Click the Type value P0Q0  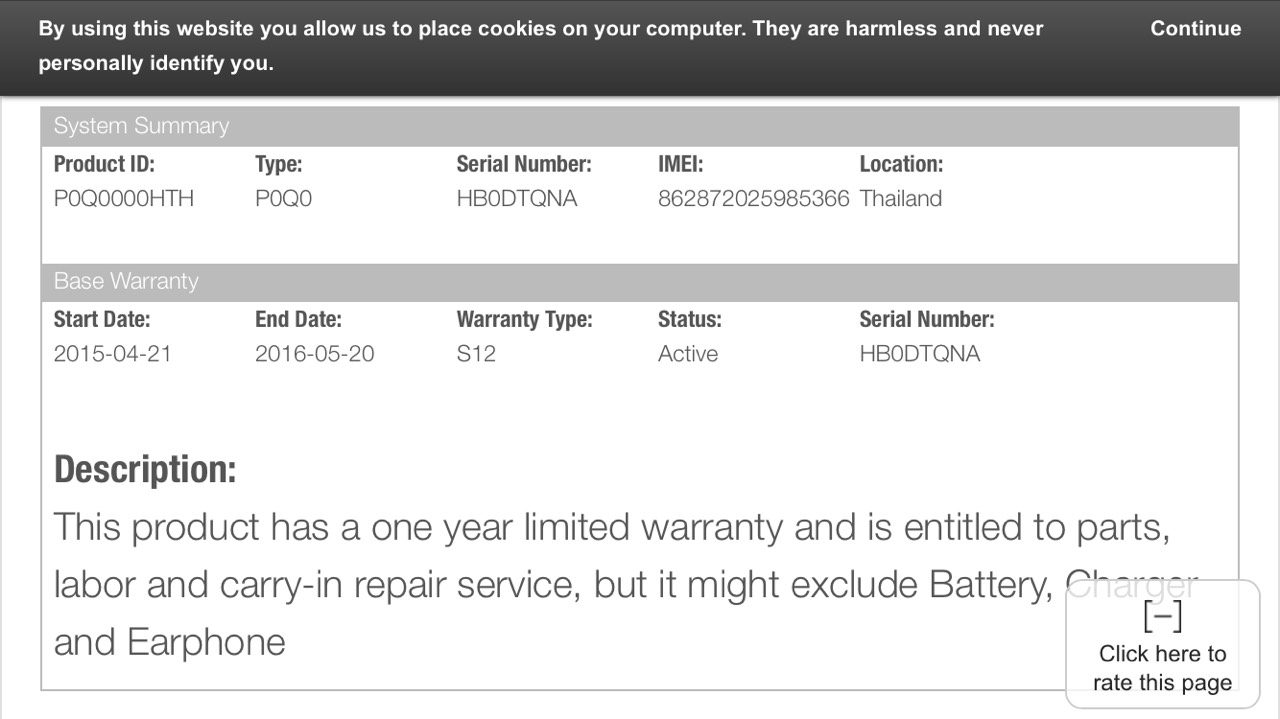283,199
